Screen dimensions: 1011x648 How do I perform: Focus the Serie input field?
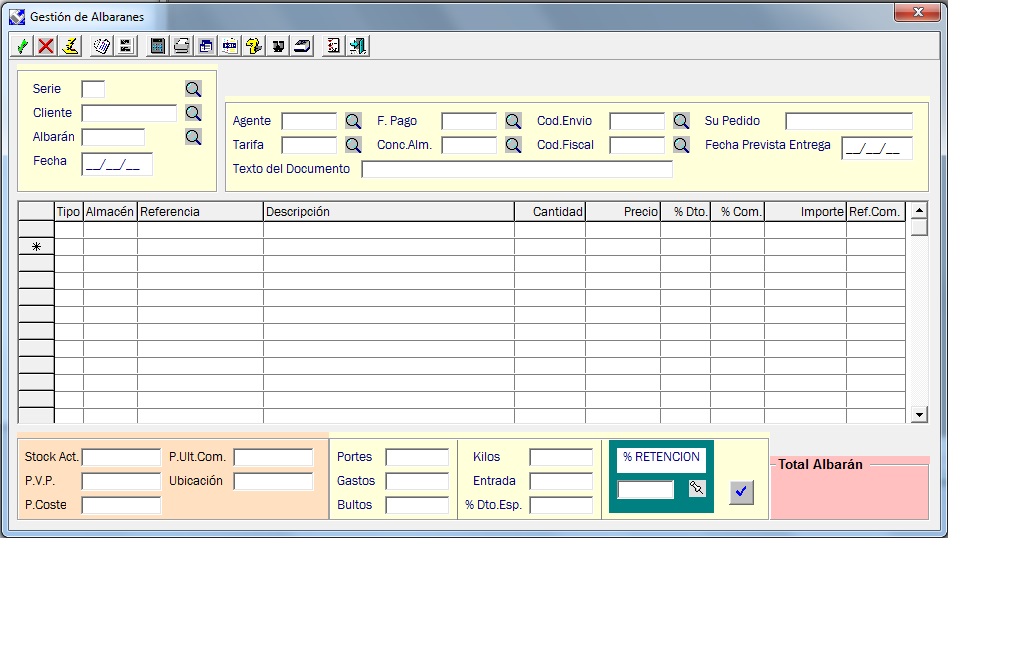(93, 89)
